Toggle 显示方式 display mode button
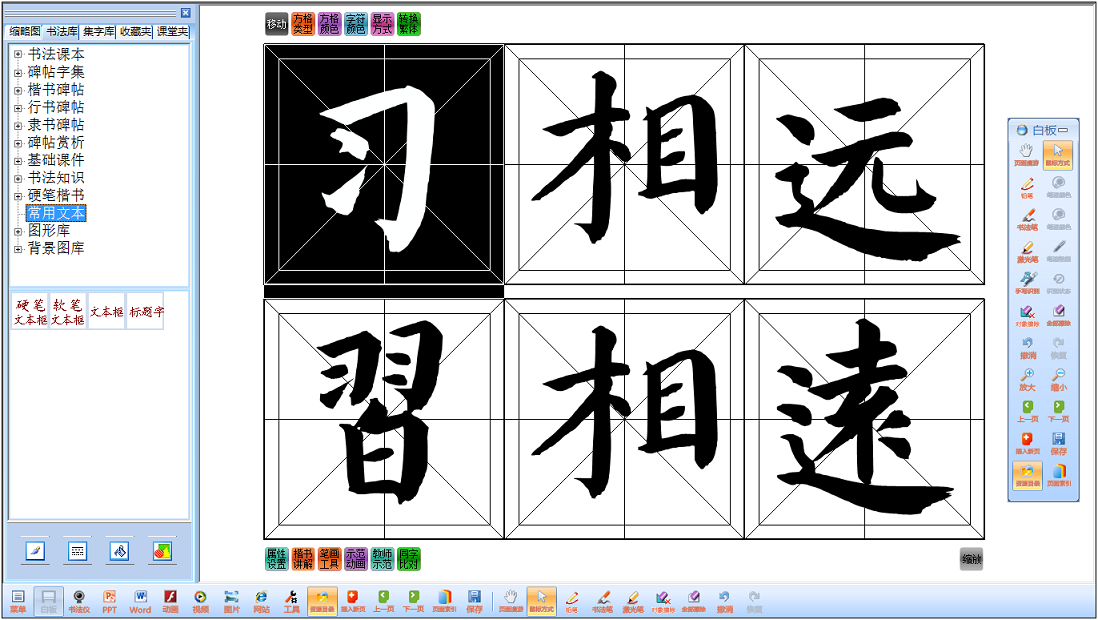Screen dimensions: 1098x620 click(x=382, y=24)
